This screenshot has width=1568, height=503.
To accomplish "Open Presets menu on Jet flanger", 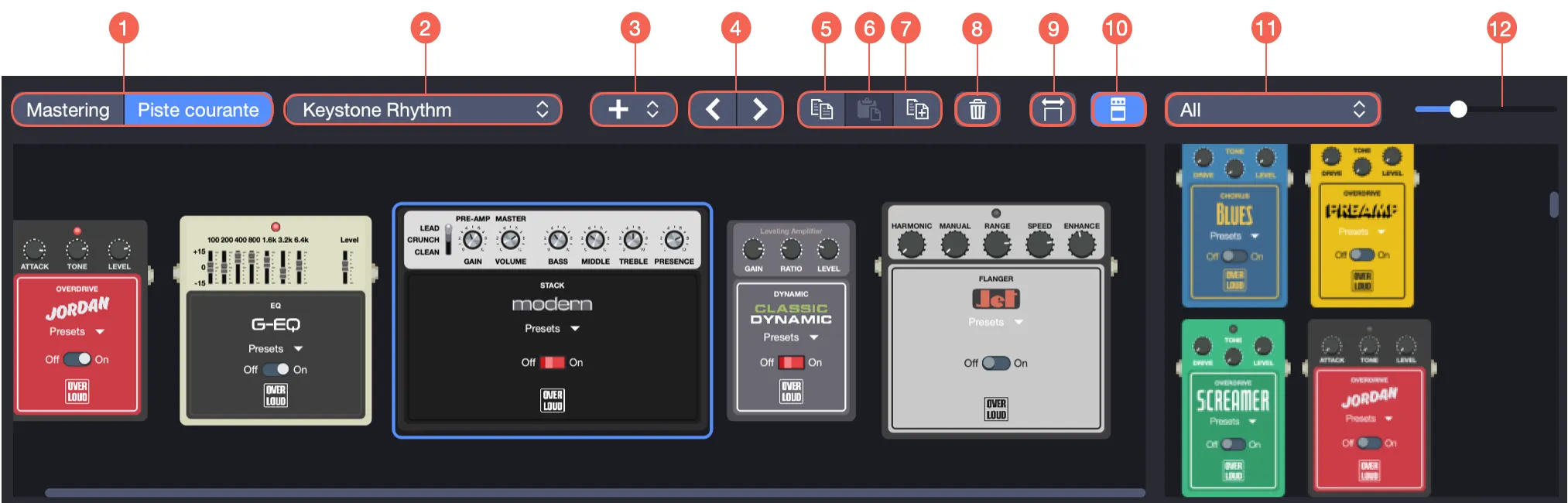I will pyautogui.click(x=996, y=322).
